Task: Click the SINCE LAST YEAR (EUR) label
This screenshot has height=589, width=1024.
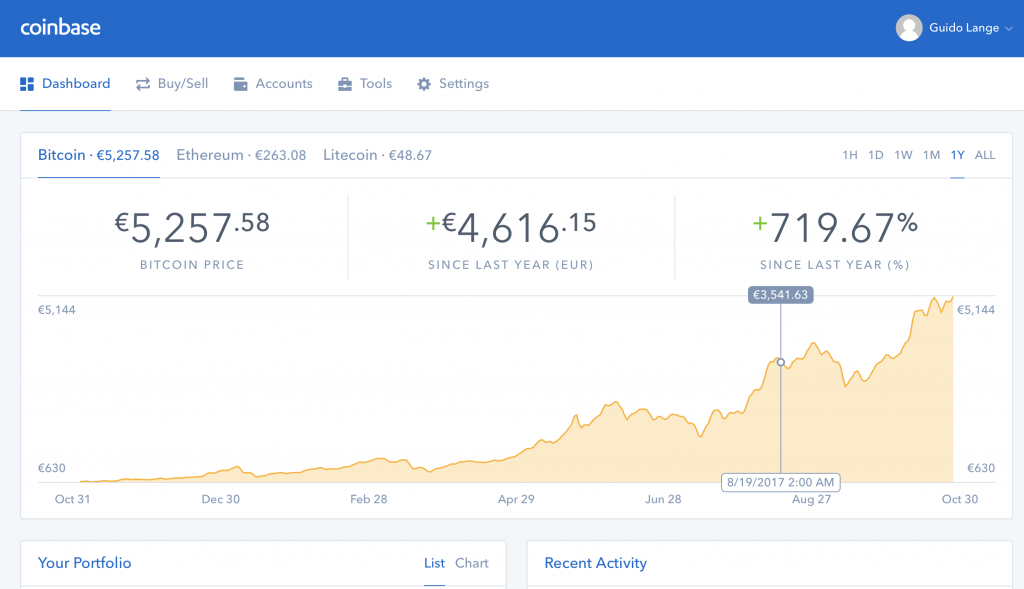Action: pyautogui.click(x=511, y=265)
